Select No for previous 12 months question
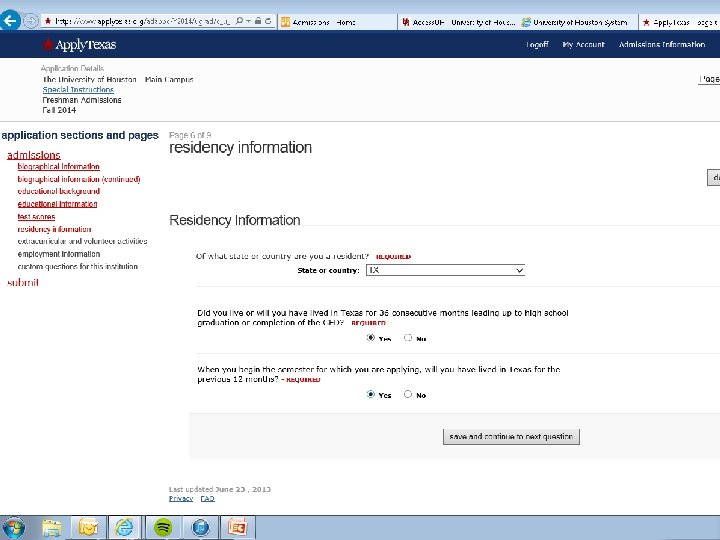Screen dimensions: 720x540 coord(408,394)
